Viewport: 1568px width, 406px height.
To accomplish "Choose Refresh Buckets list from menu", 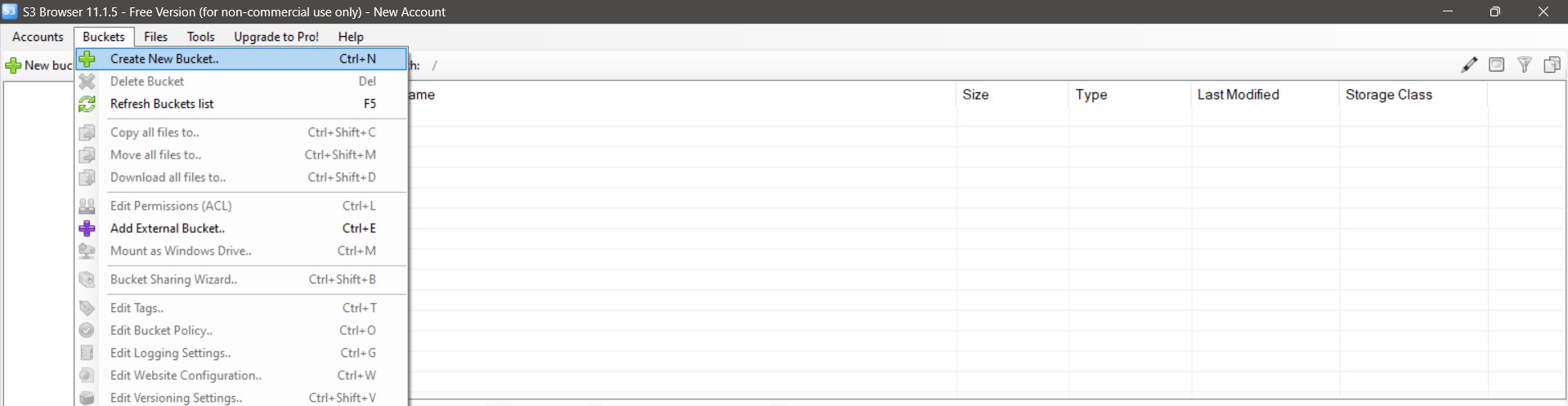I will pos(242,104).
